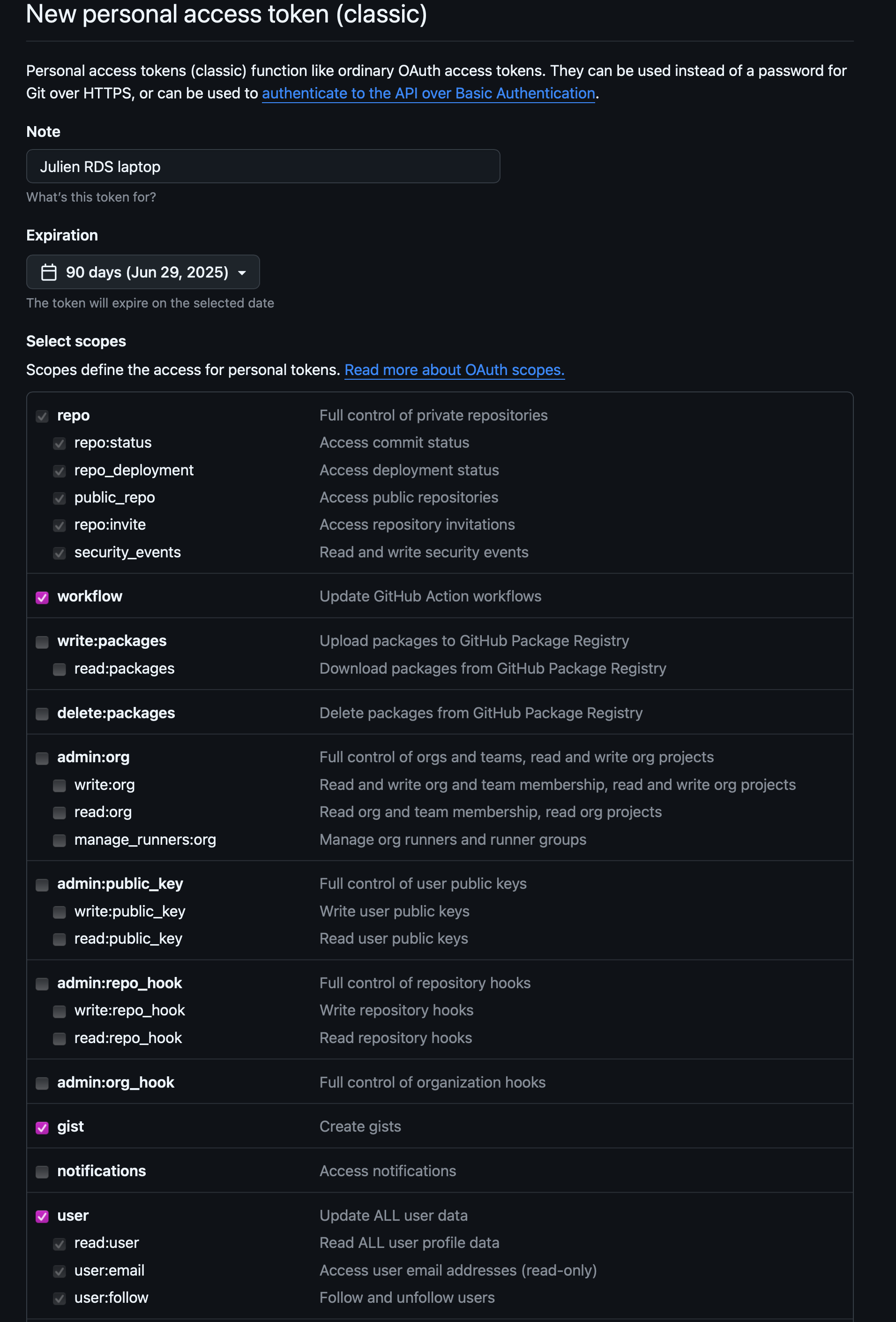Image resolution: width=896 pixels, height=1322 pixels.
Task: Enable the delete:packages scope checkbox
Action: 42,714
